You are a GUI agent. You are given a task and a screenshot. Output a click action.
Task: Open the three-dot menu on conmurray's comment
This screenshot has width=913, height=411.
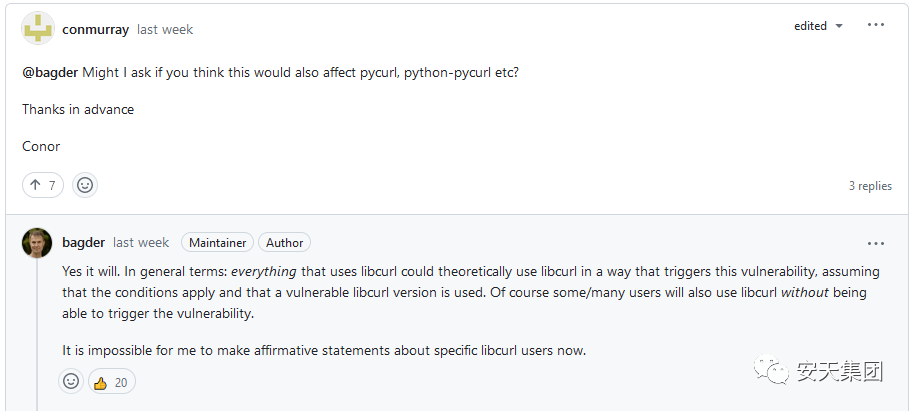click(876, 25)
